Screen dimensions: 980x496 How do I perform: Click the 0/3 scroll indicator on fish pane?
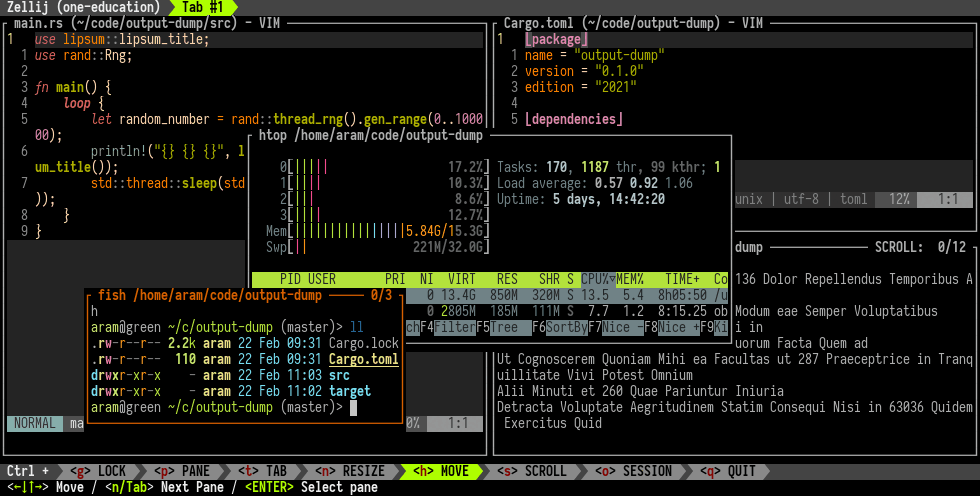tap(381, 295)
